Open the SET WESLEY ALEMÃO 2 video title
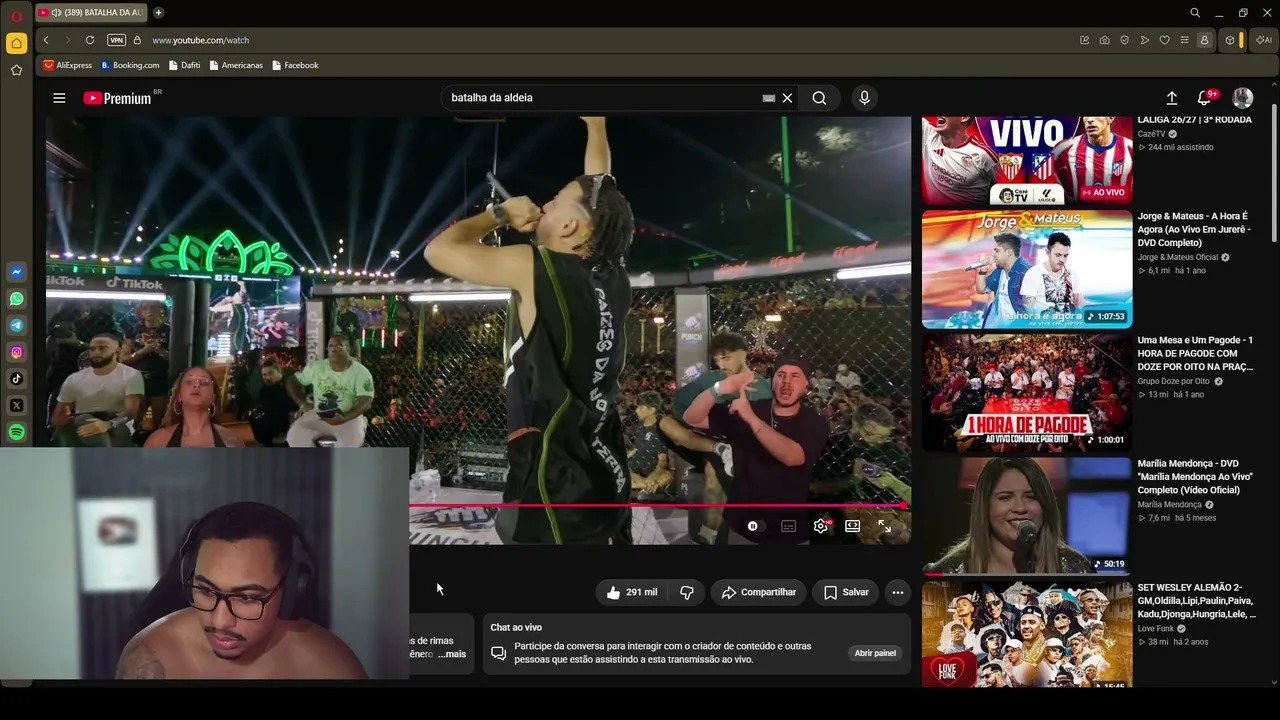1280x720 pixels. [1197, 600]
